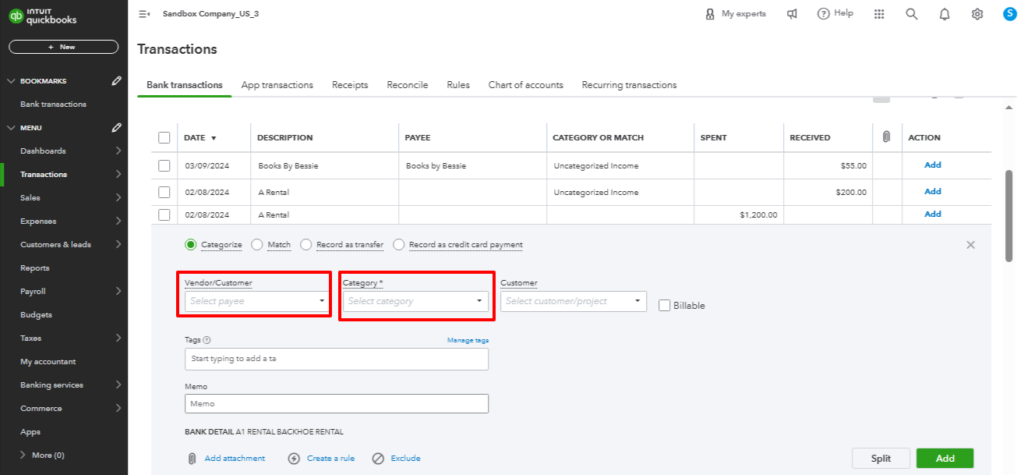Edit bookmarks pencil icon
1024x475 pixels.
click(116, 81)
